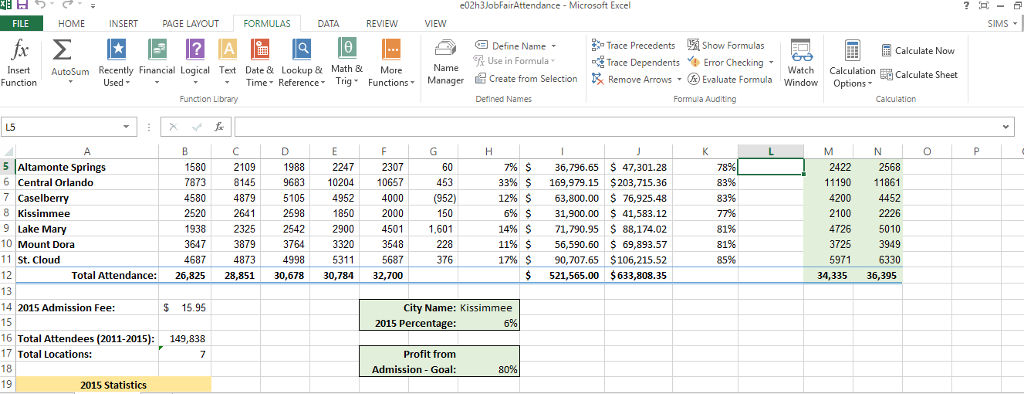Toggle Show Formulas

pos(726,45)
